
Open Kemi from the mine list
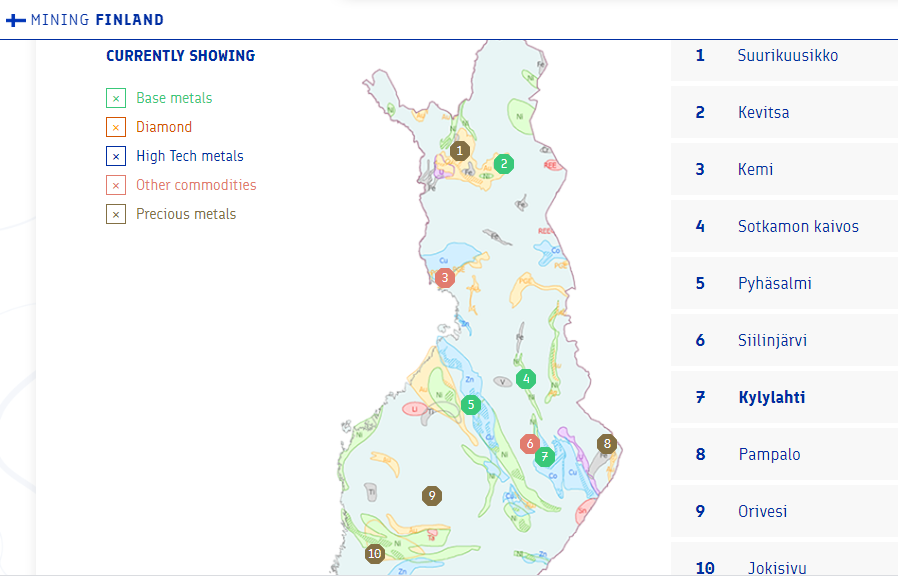(x=755, y=170)
